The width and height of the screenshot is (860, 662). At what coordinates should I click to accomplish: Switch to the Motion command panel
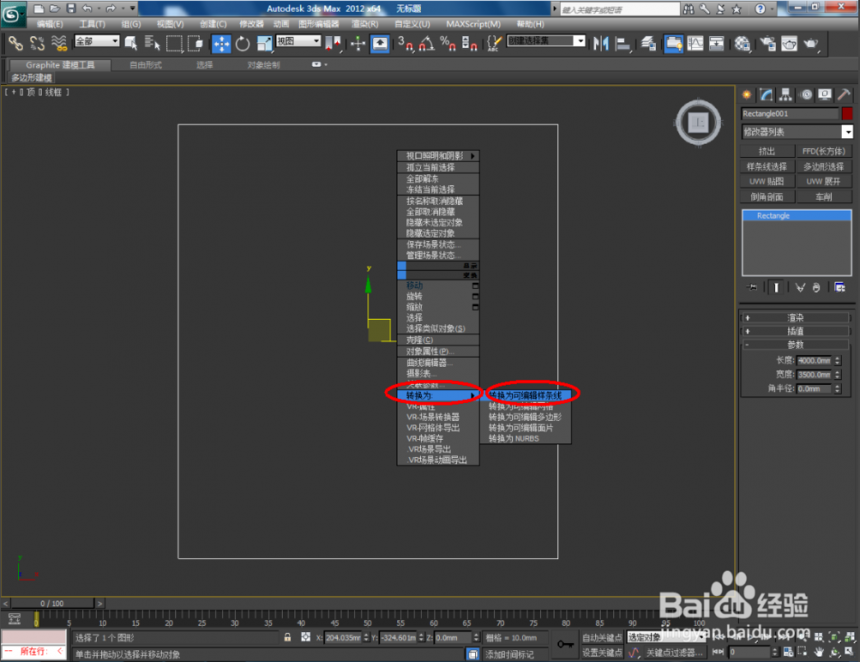806,95
